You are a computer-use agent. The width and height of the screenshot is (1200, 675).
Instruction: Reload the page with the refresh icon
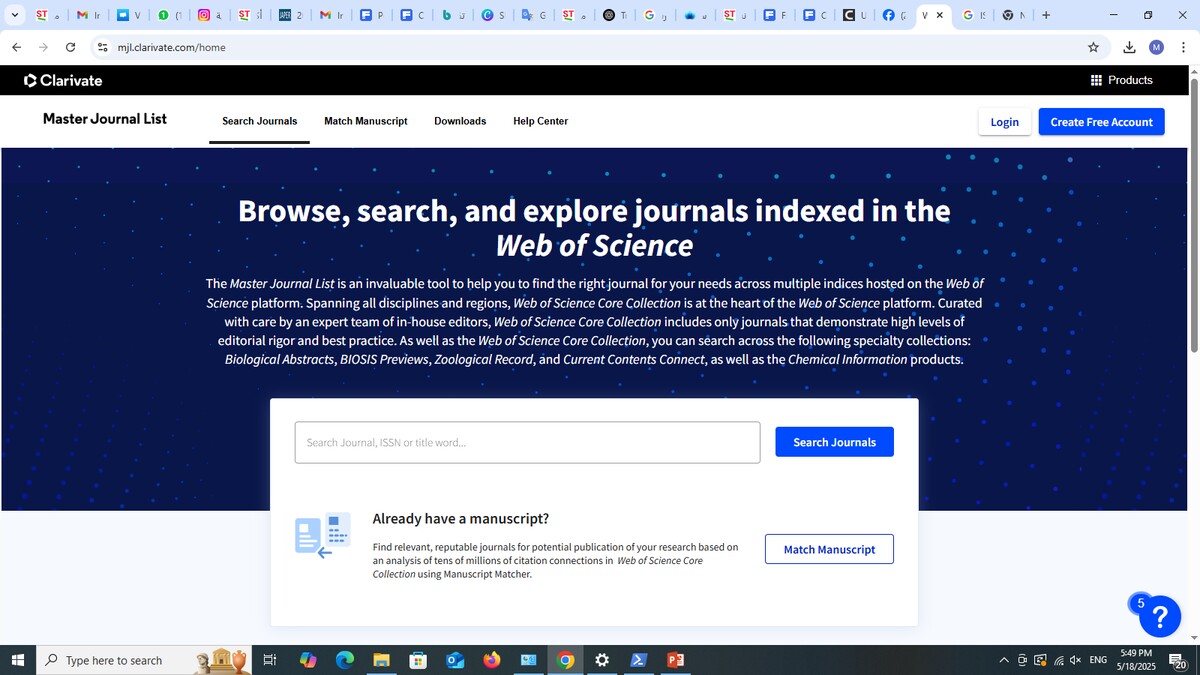click(x=70, y=47)
